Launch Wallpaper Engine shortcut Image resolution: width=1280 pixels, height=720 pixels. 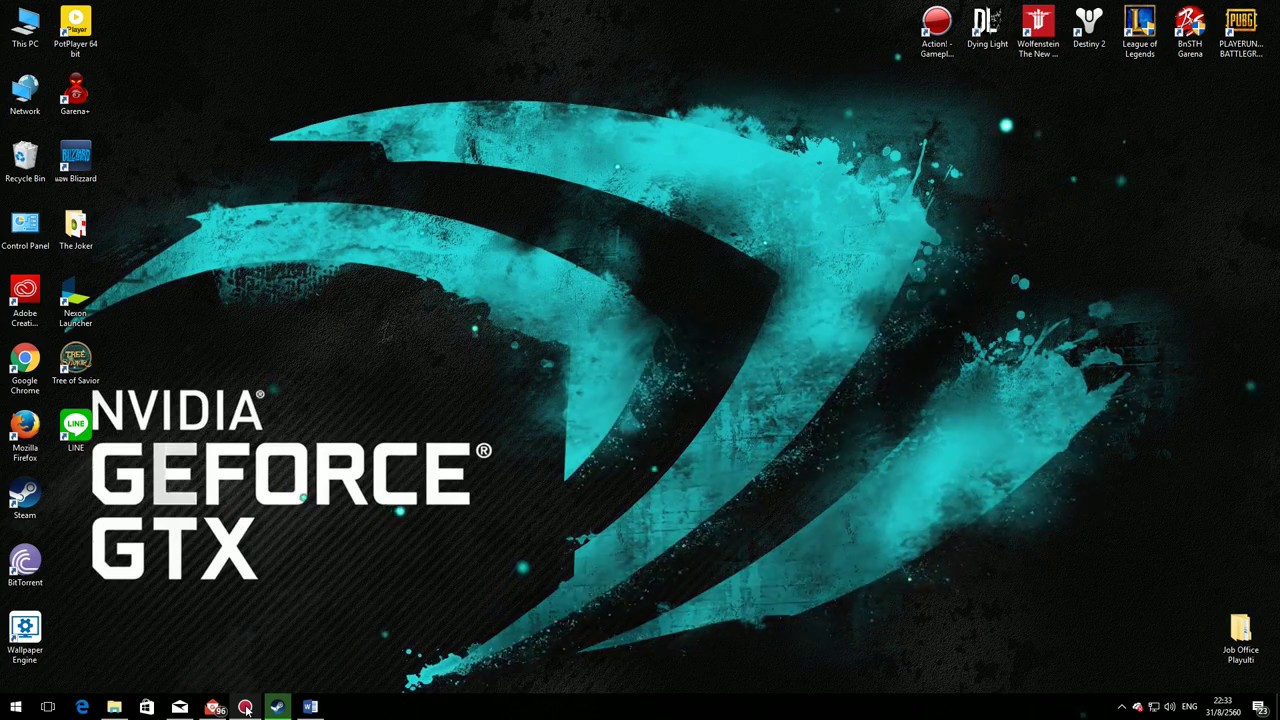(25, 638)
